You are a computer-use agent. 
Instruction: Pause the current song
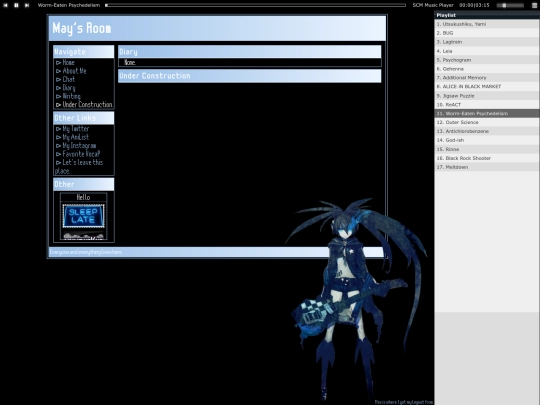pyautogui.click(x=16, y=5)
